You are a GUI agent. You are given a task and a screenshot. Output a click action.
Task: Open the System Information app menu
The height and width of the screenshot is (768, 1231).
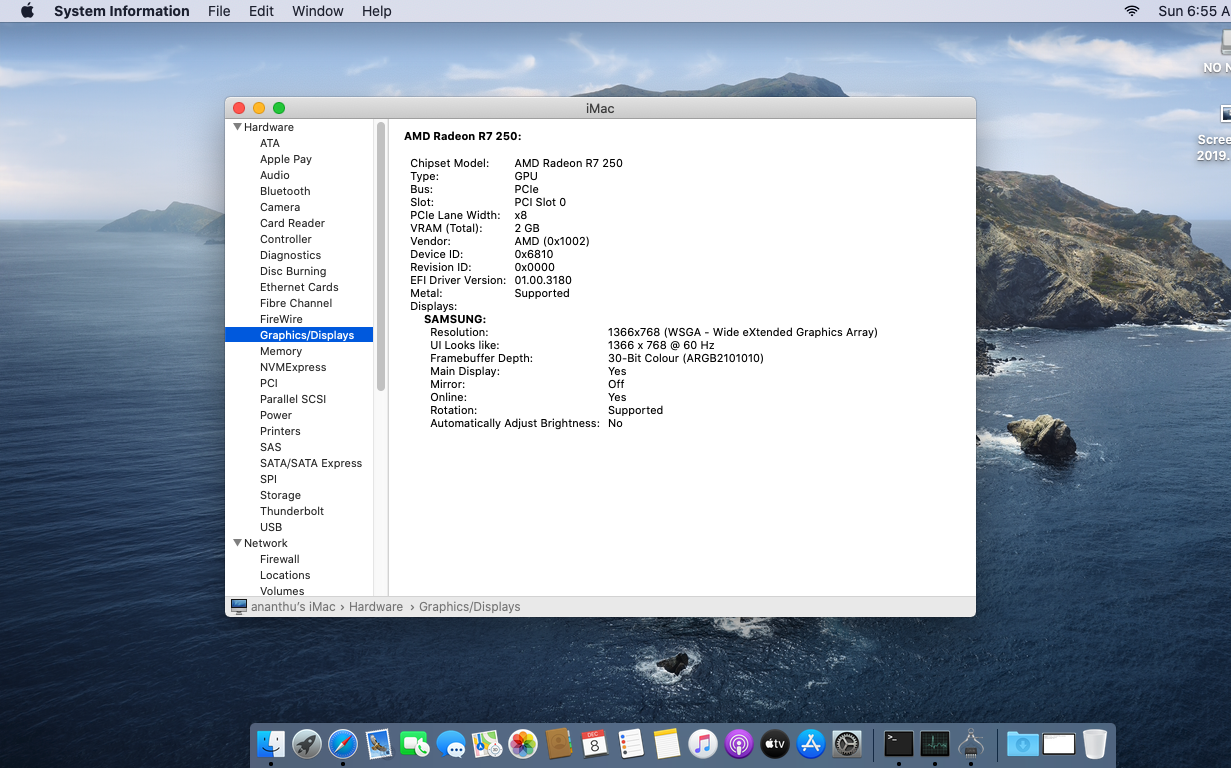pyautogui.click(x=121, y=11)
